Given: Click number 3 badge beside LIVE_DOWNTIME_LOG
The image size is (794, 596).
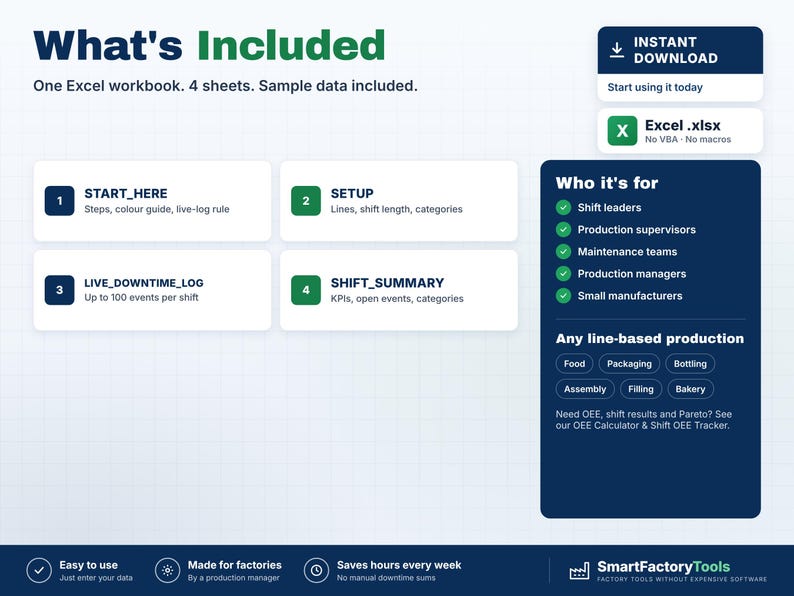Looking at the screenshot, I should (59, 290).
